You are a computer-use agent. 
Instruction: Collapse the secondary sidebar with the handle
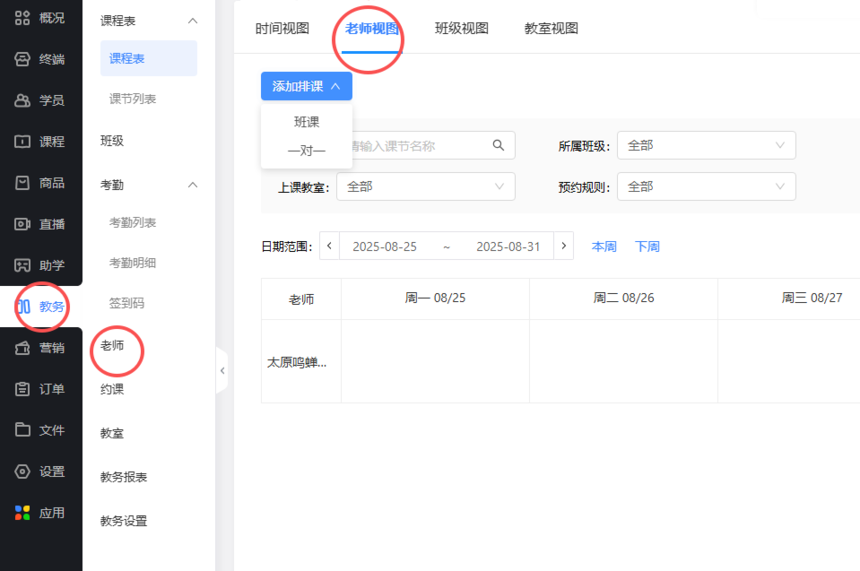[222, 370]
